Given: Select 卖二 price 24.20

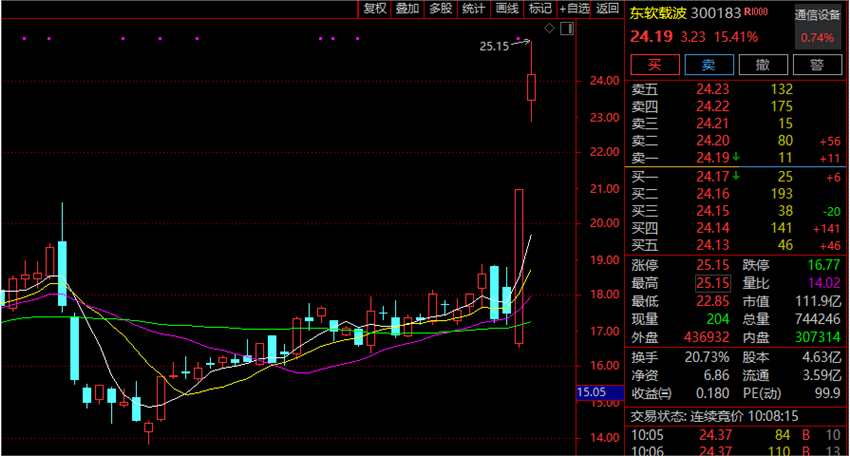Looking at the screenshot, I should pyautogui.click(x=712, y=141).
